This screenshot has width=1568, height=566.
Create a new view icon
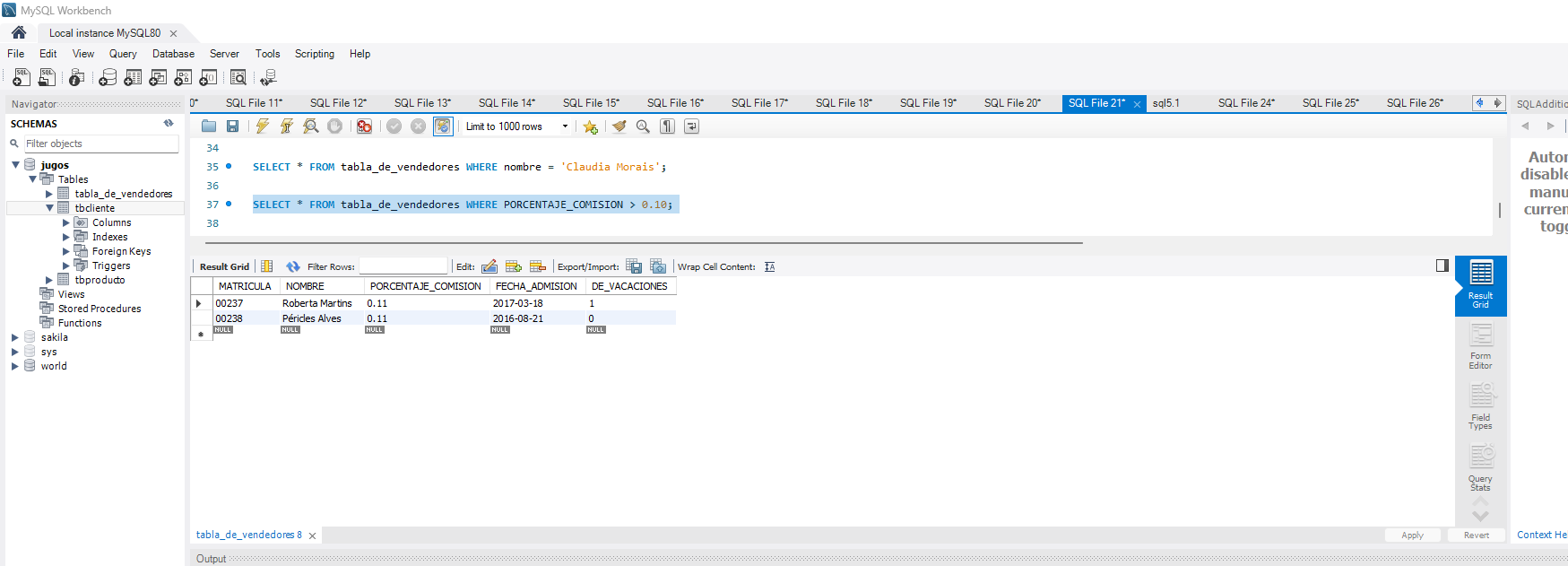point(158,77)
